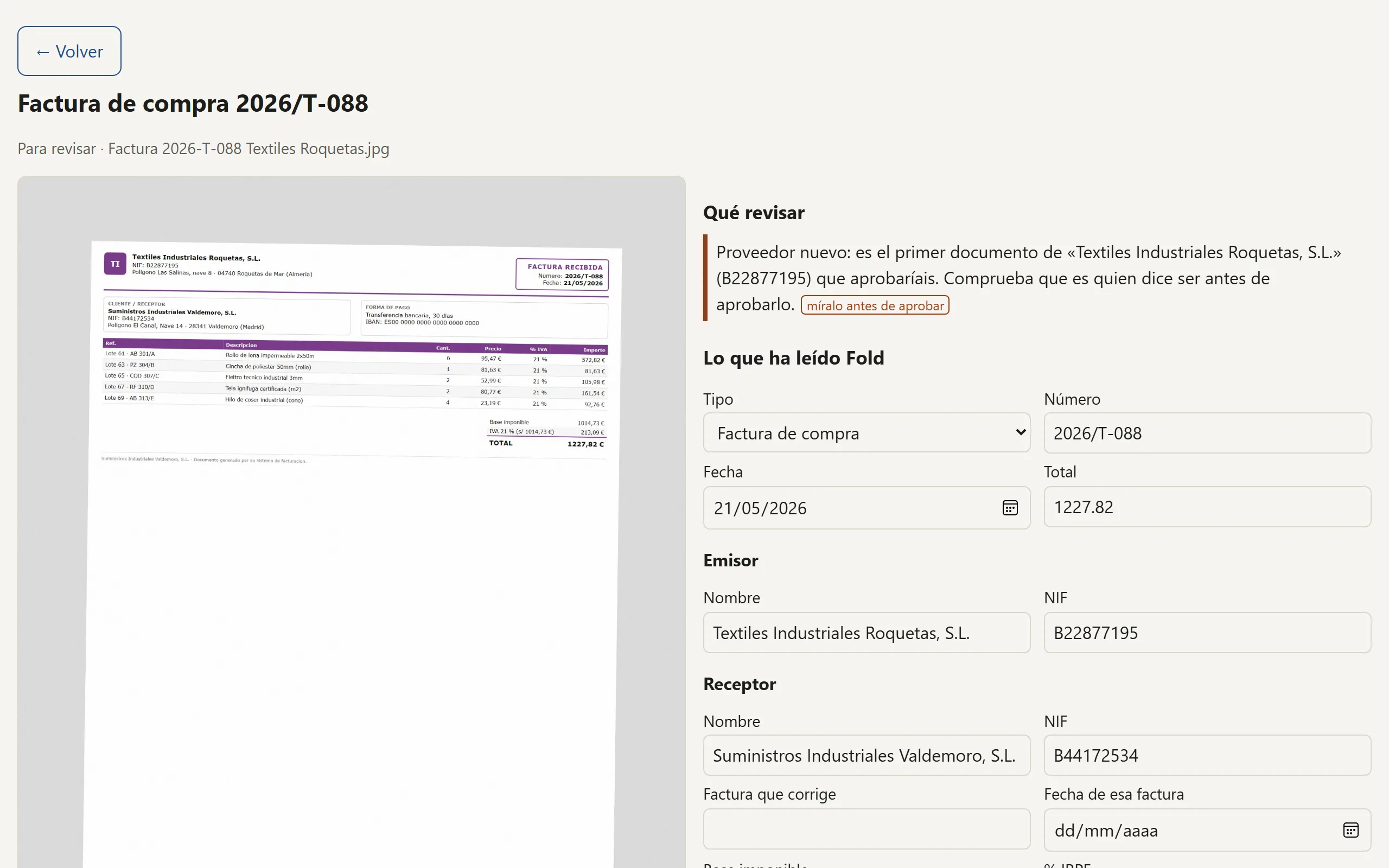Click 'Base imponible' 1014,73 € on invoice
The width and height of the screenshot is (1389, 868).
coord(546,423)
